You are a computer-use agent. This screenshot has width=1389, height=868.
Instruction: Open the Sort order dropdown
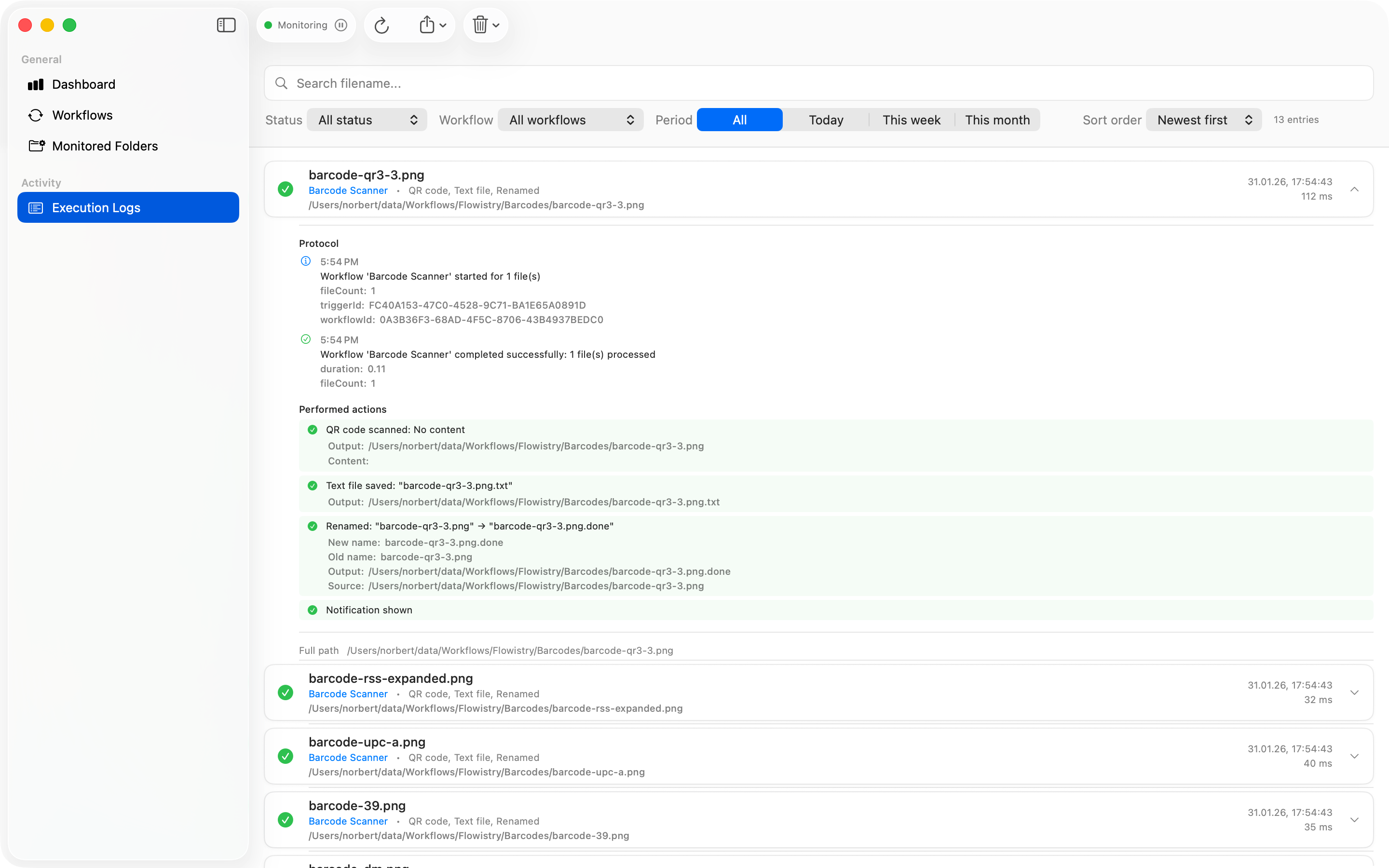tap(1204, 120)
